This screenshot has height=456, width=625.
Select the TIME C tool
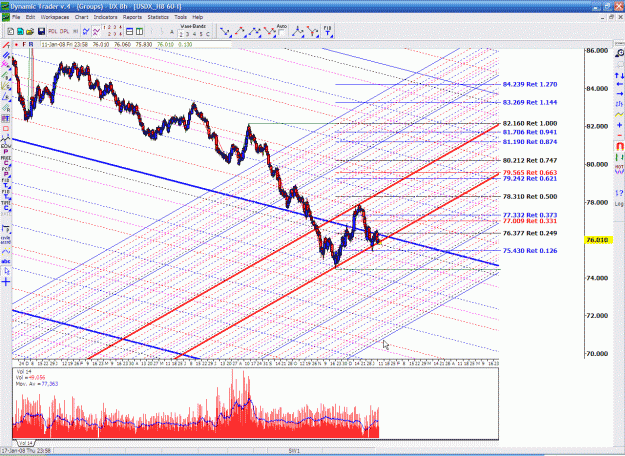[x=6, y=205]
